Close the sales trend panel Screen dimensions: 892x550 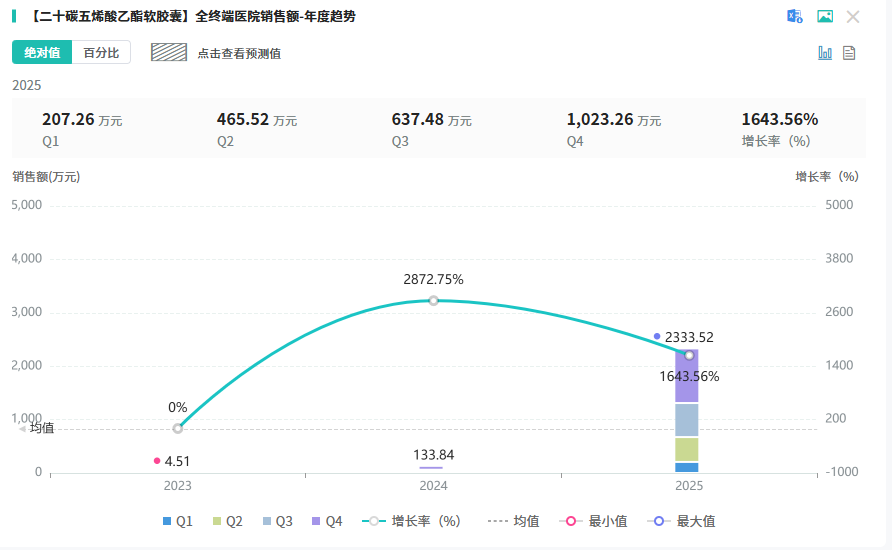tap(853, 16)
